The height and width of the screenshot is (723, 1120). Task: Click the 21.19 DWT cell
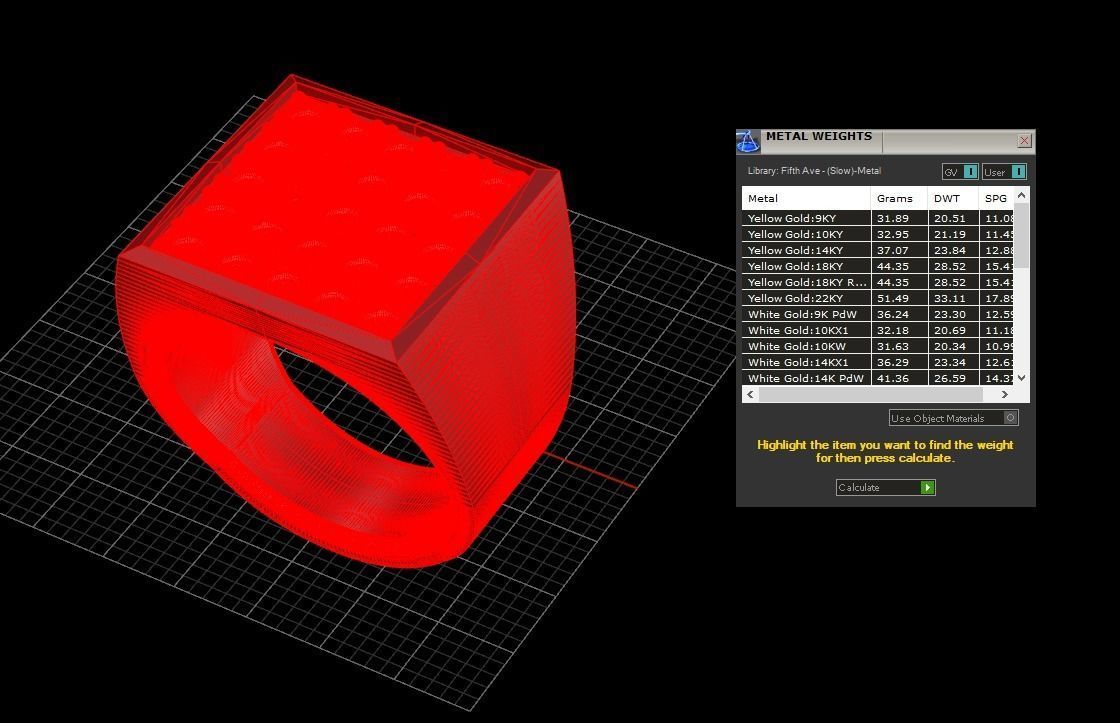(x=954, y=234)
